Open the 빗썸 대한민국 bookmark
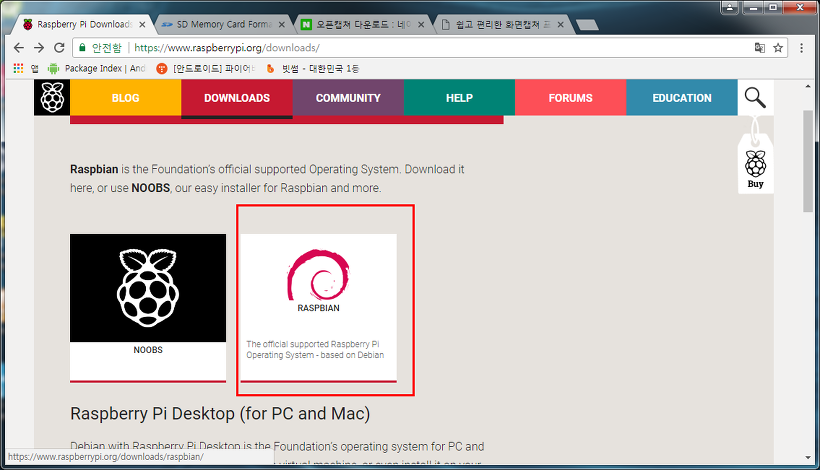 click(x=313, y=68)
